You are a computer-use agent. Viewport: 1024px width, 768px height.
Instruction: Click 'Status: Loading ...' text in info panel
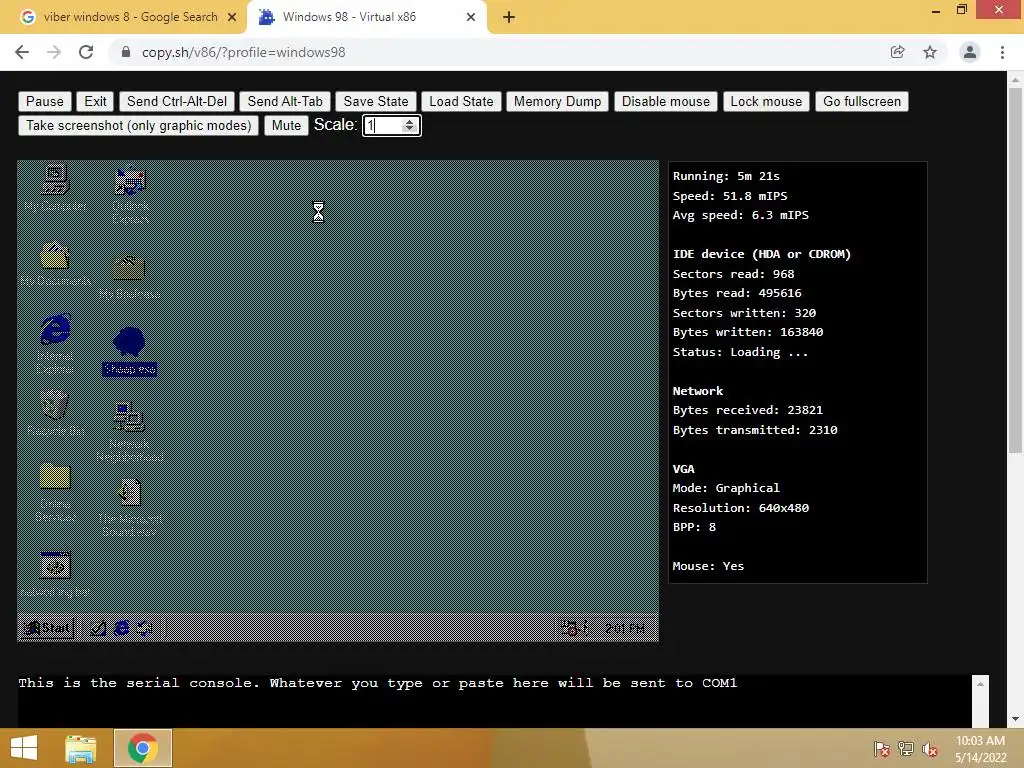click(x=740, y=352)
